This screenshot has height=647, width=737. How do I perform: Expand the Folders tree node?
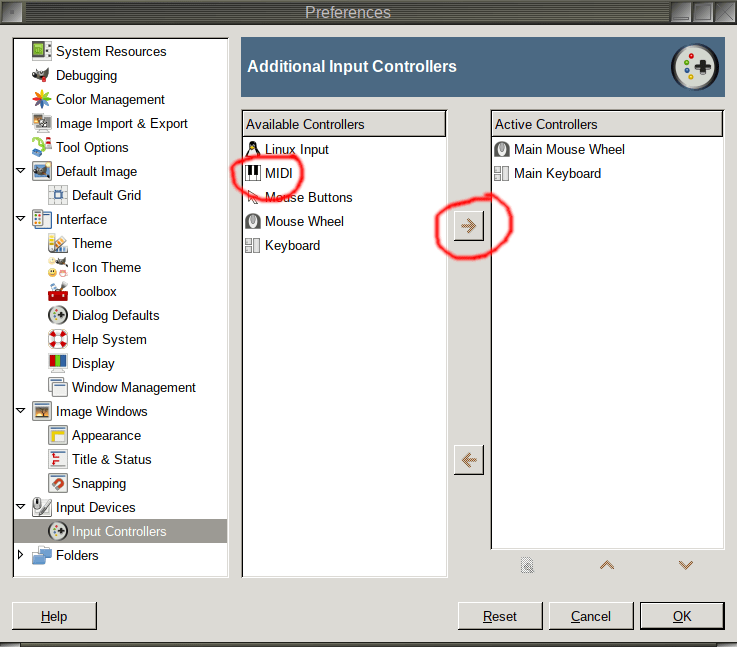(x=20, y=554)
